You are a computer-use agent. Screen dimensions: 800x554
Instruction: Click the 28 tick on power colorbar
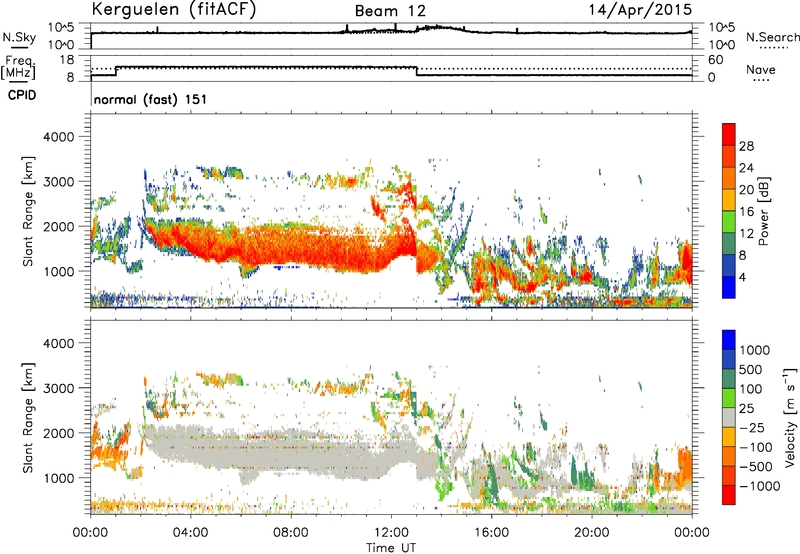pyautogui.click(x=746, y=146)
